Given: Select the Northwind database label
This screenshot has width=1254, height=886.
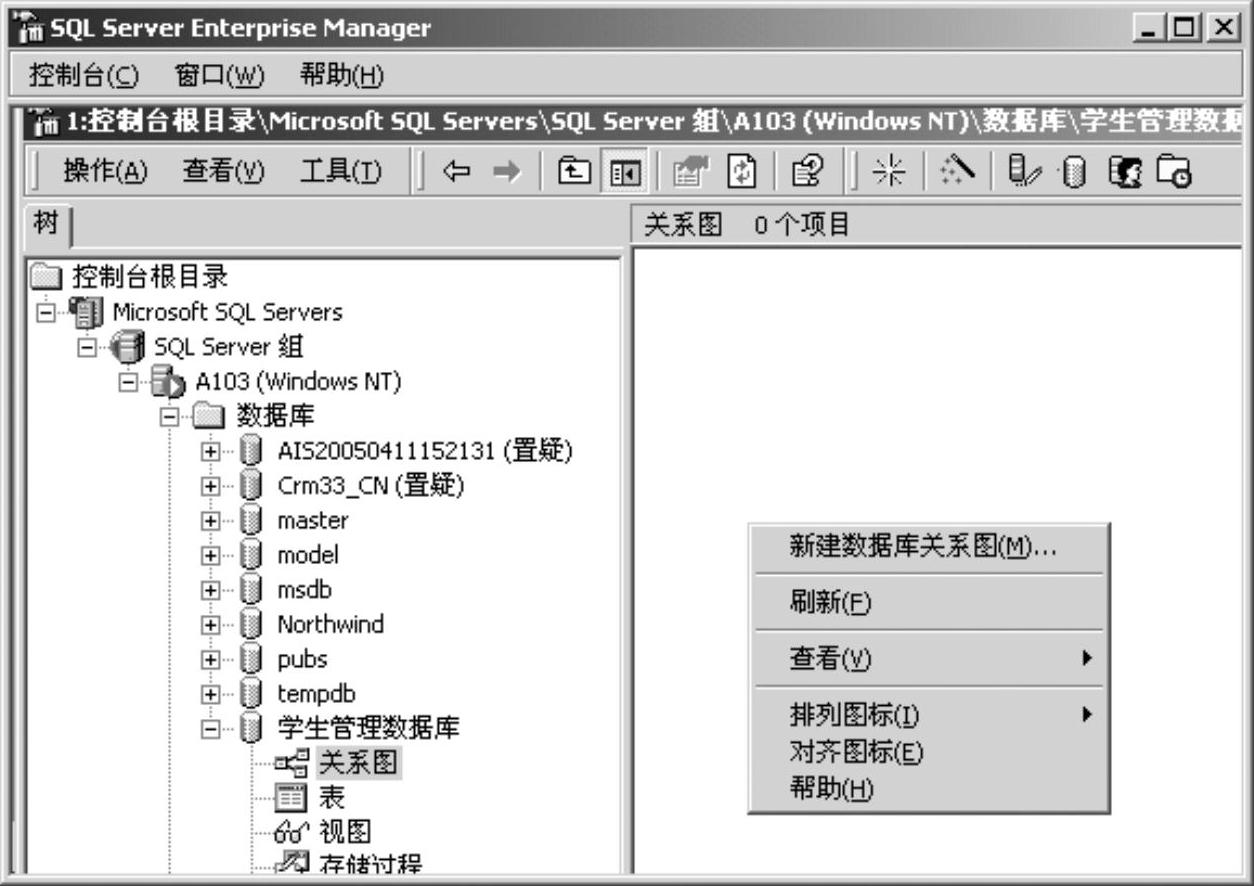Looking at the screenshot, I should [330, 624].
